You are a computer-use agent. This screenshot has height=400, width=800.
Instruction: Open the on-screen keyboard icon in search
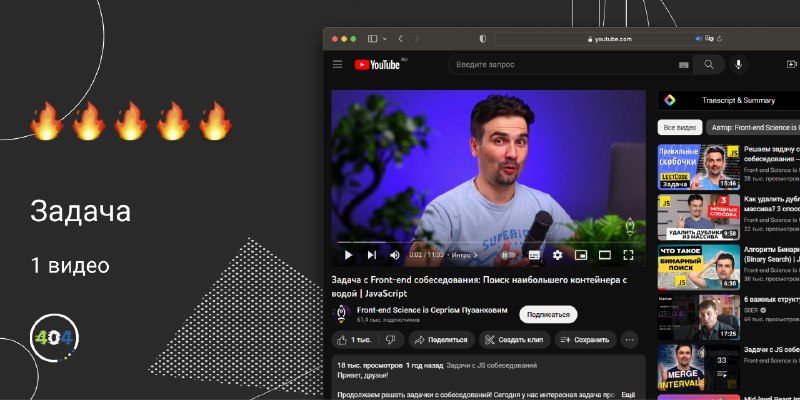(x=684, y=65)
